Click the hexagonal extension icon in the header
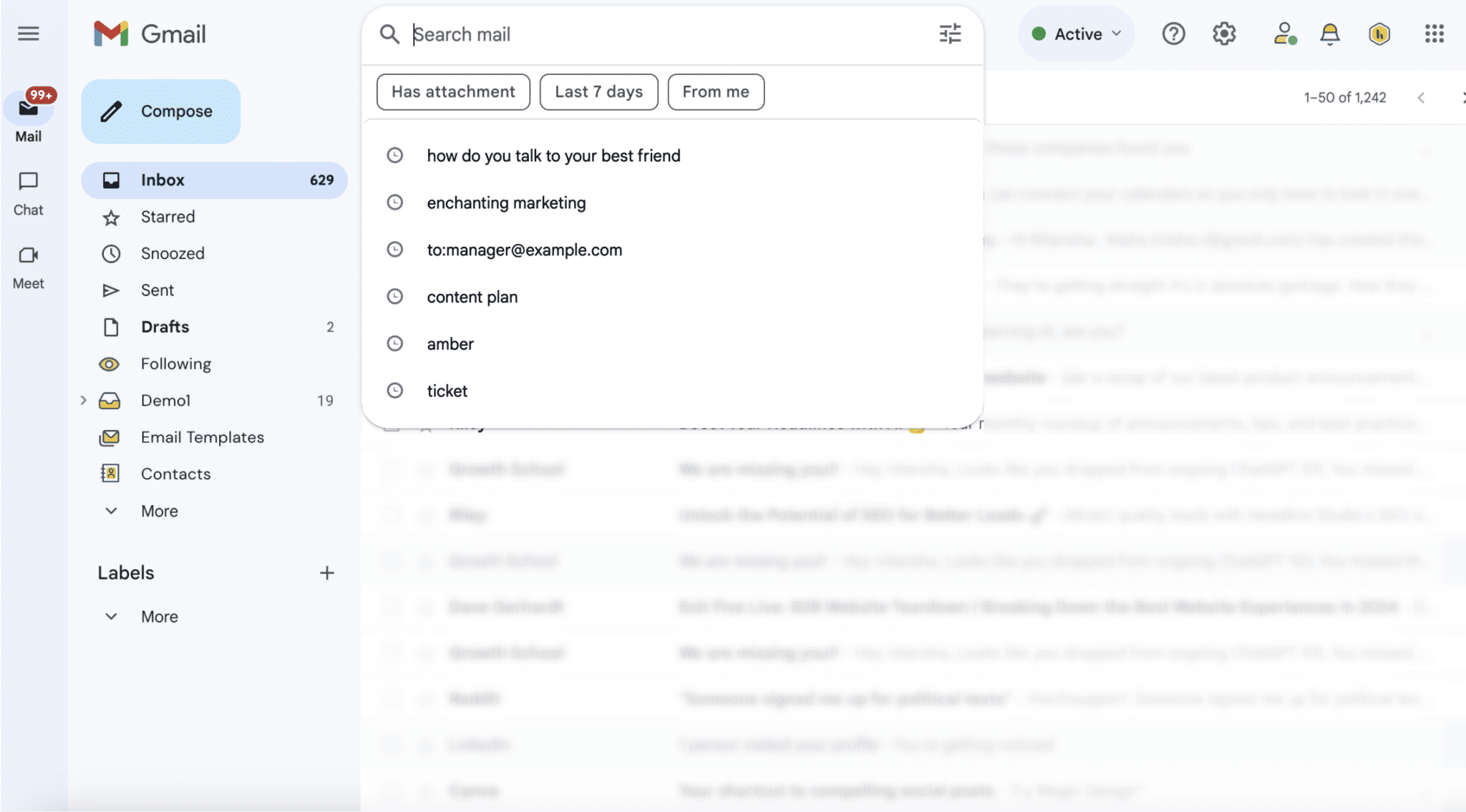The width and height of the screenshot is (1466, 812). (x=1380, y=34)
